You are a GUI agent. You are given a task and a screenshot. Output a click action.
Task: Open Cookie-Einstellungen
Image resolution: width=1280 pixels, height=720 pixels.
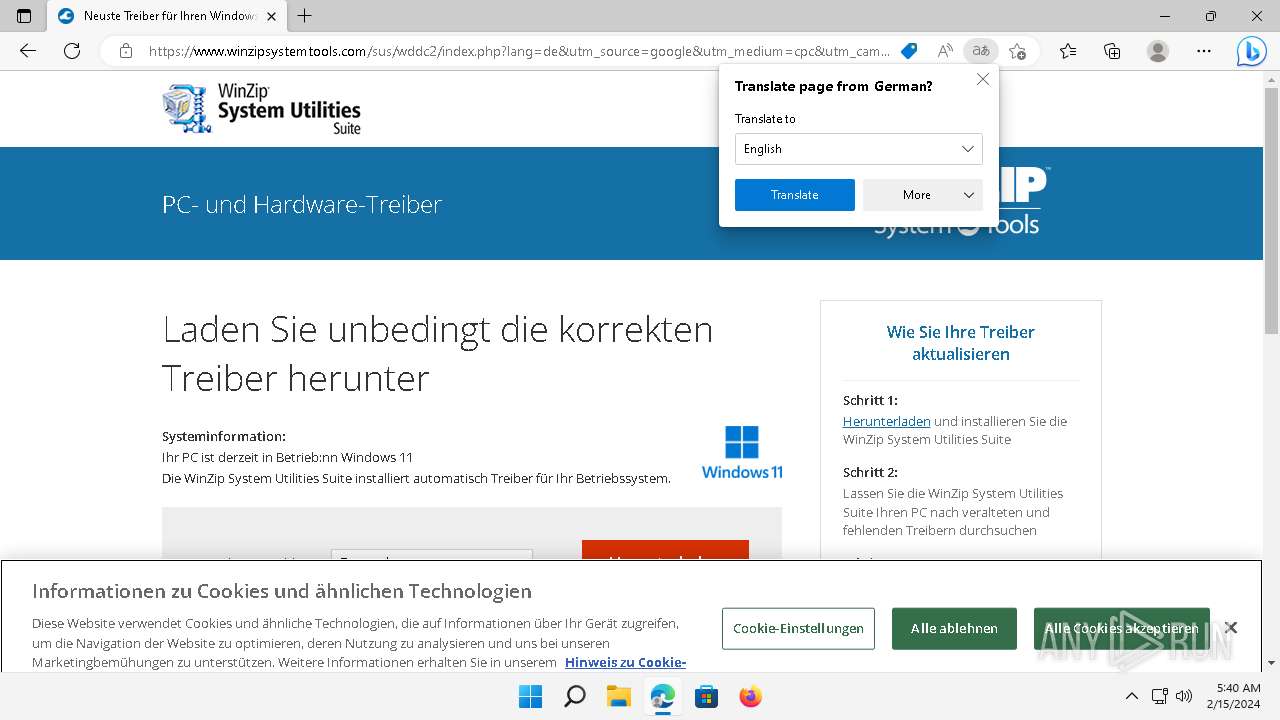[798, 628]
